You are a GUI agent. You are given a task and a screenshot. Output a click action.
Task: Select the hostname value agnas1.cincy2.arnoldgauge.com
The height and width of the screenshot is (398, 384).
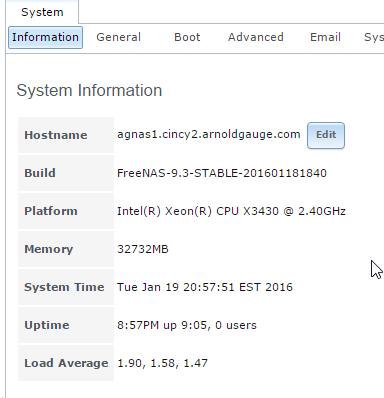click(209, 134)
